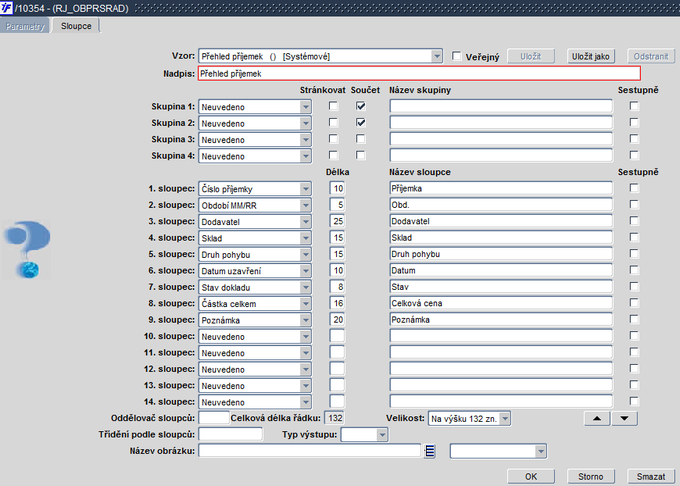Check Sestupně for 6. sloupec Datum

click(634, 270)
